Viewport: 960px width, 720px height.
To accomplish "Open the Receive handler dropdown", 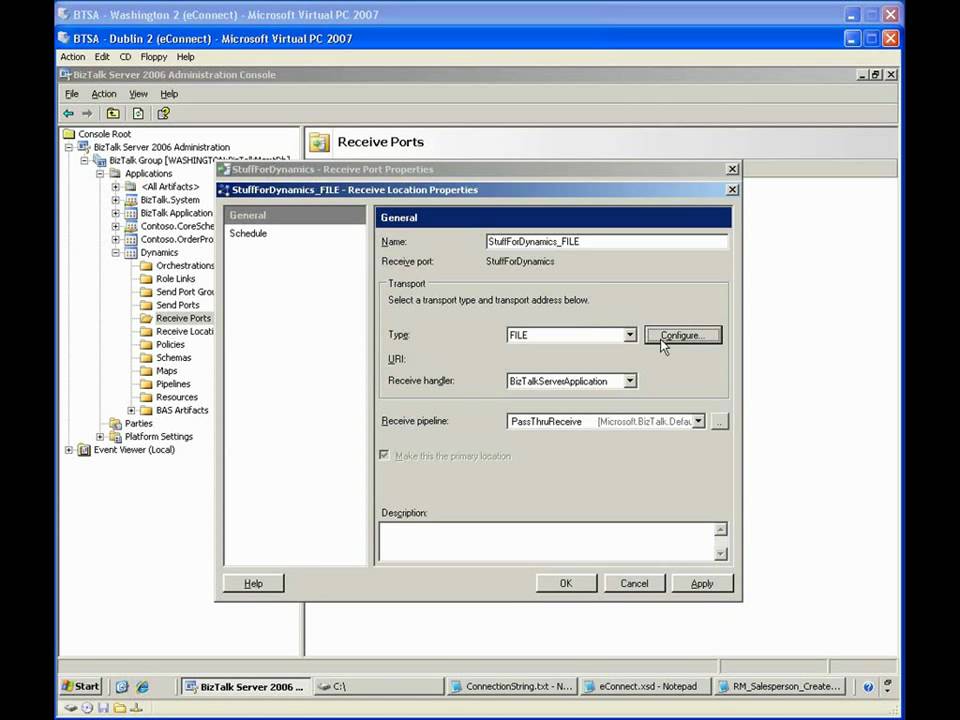I will tap(629, 381).
